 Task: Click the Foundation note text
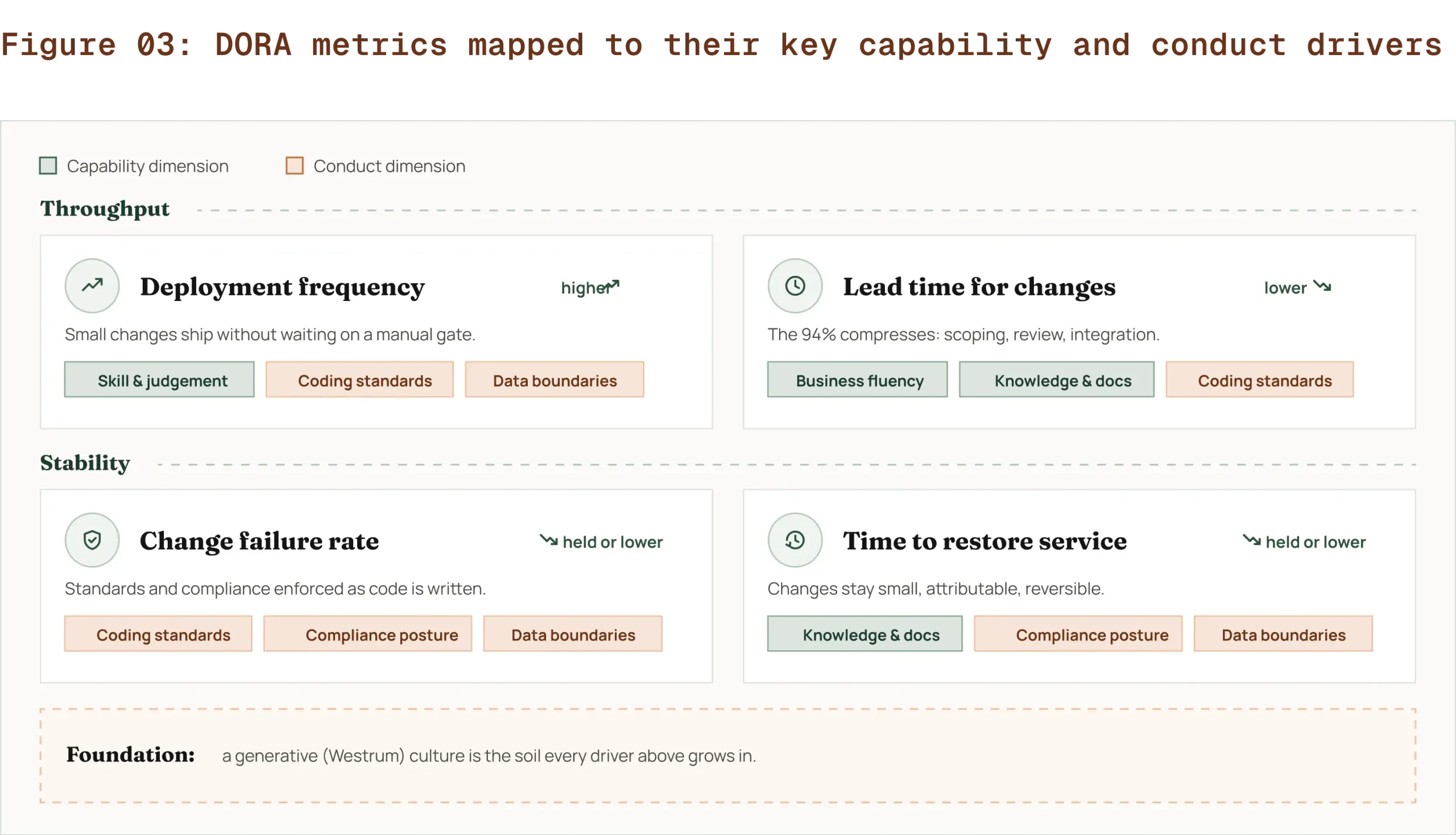click(489, 756)
